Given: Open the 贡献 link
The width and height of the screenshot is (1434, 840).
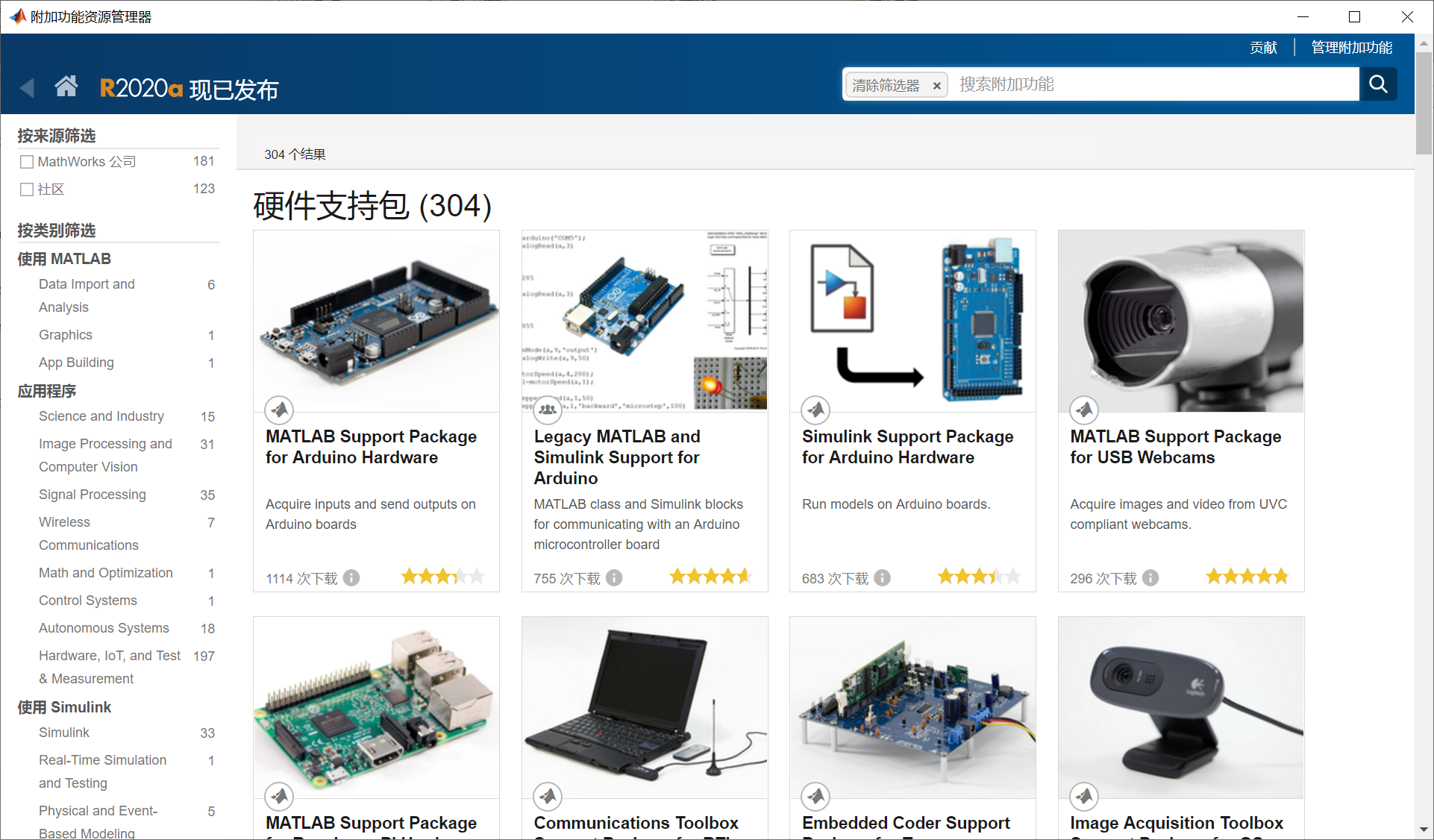Looking at the screenshot, I should (1264, 48).
